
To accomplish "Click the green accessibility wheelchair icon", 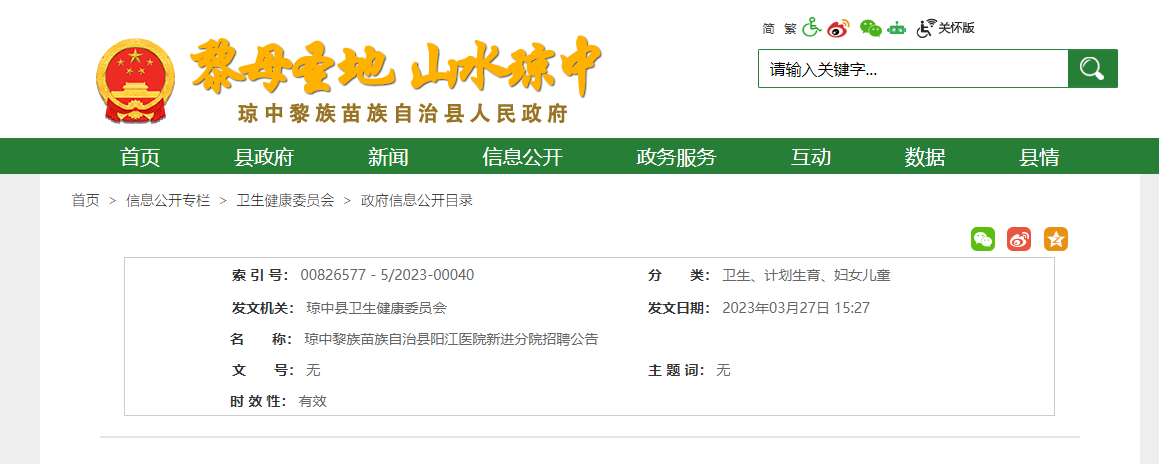I will pos(812,27).
